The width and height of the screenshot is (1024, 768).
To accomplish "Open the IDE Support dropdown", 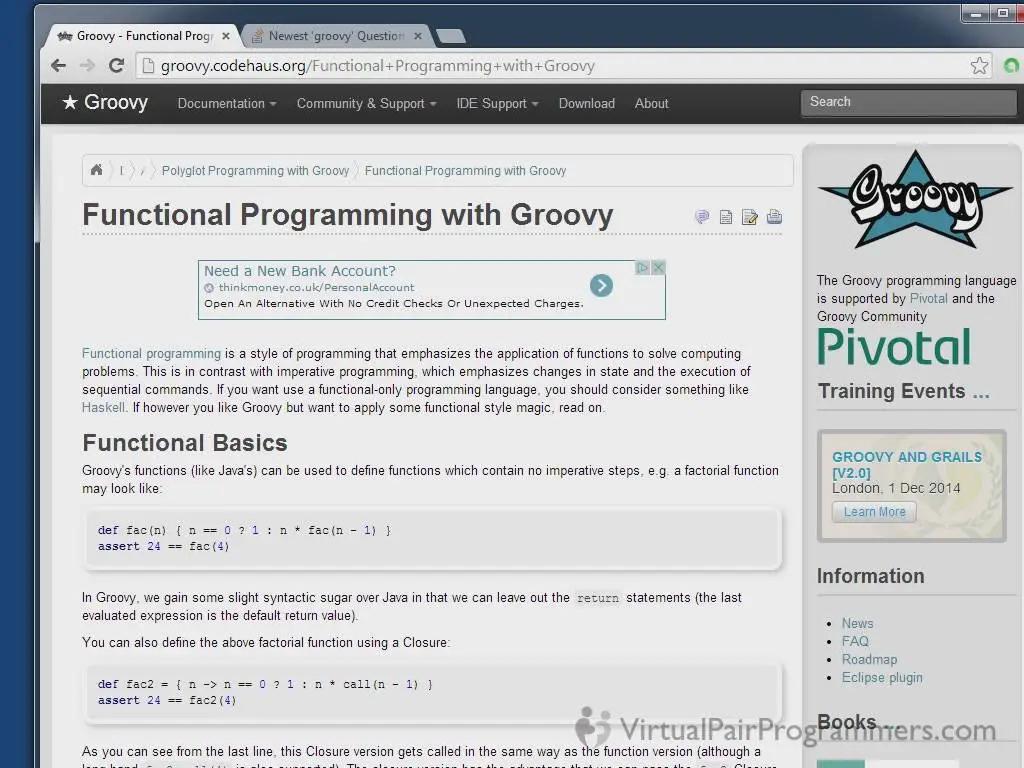I will click(x=497, y=103).
